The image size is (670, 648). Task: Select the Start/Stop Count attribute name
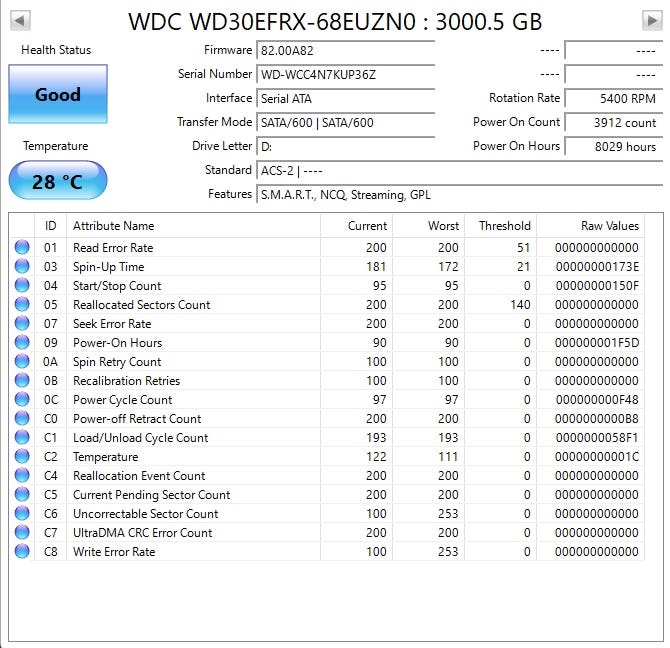coord(117,286)
